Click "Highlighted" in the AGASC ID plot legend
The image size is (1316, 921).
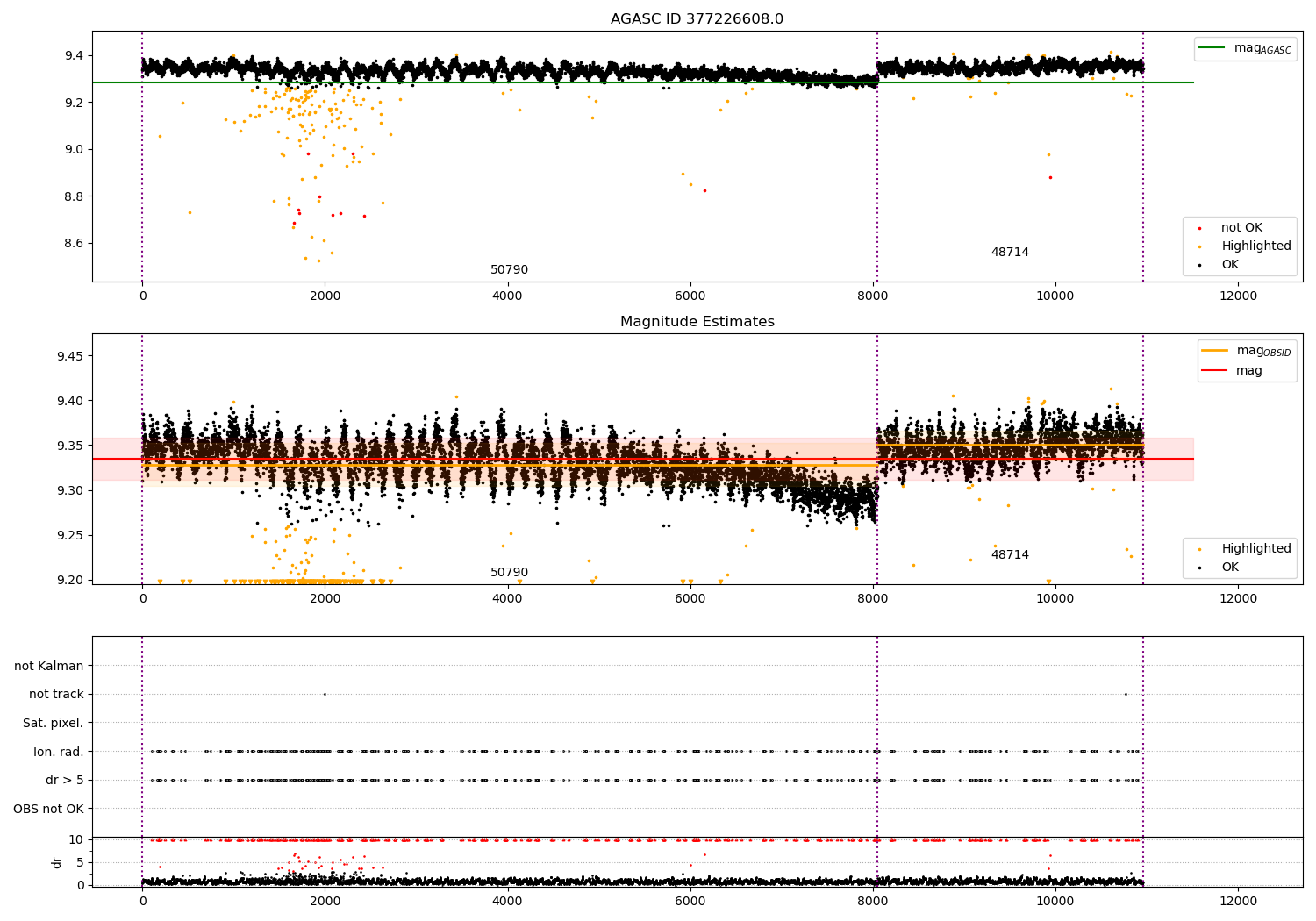[1256, 246]
